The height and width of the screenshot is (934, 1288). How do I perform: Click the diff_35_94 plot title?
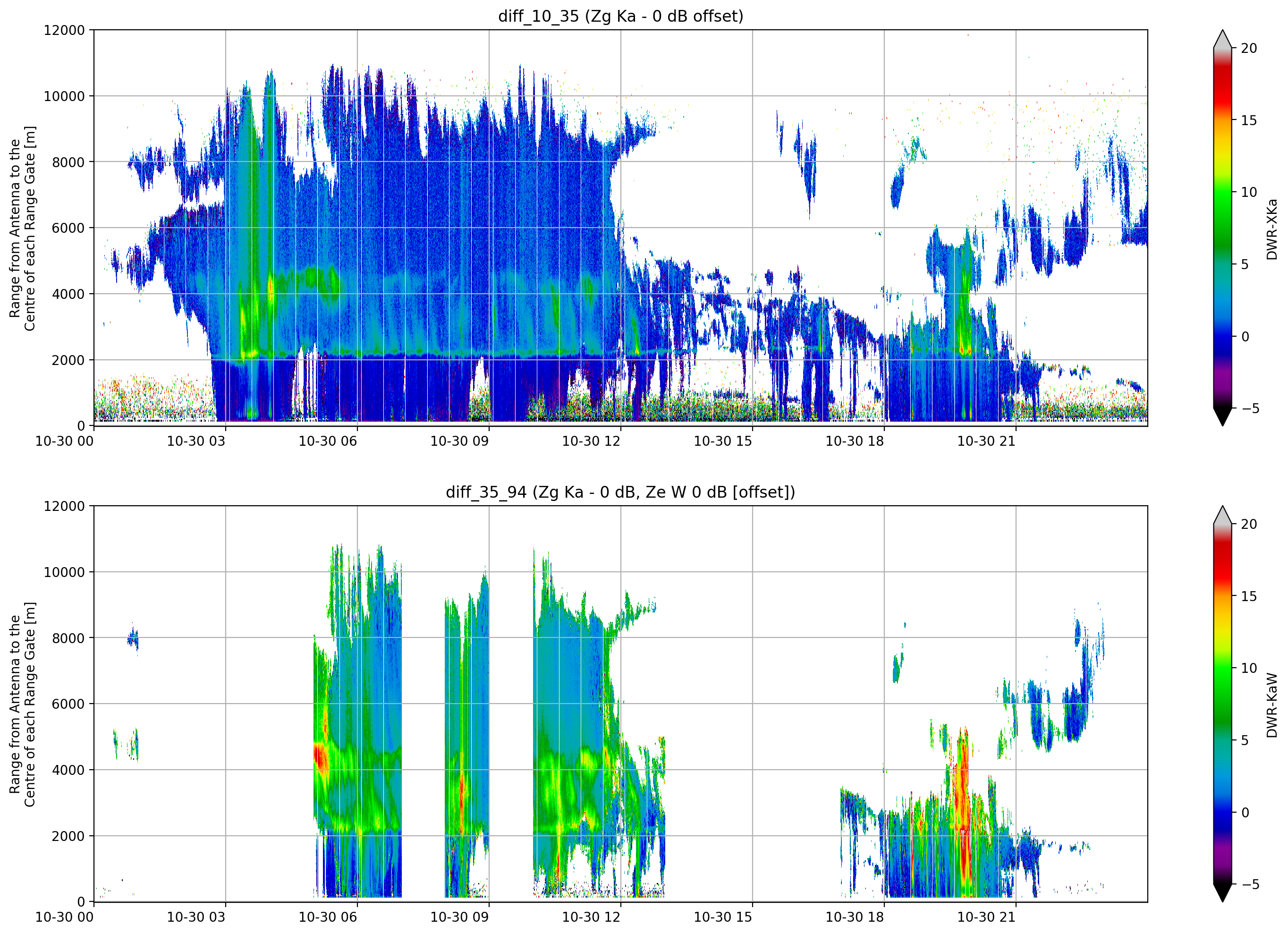[620, 492]
